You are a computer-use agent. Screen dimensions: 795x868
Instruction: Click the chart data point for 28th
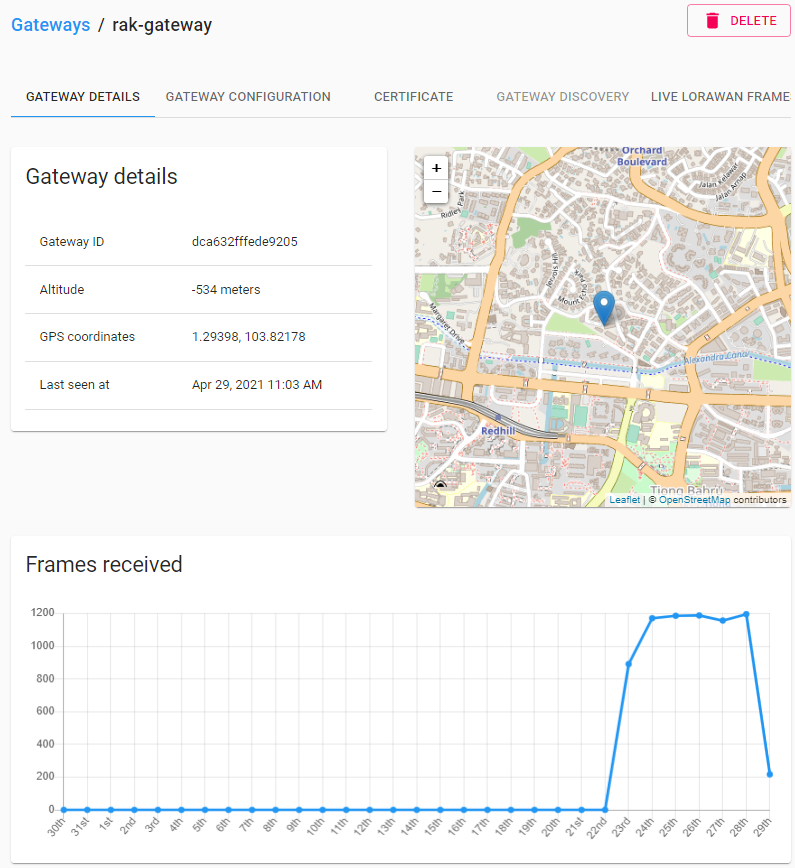click(x=746, y=614)
